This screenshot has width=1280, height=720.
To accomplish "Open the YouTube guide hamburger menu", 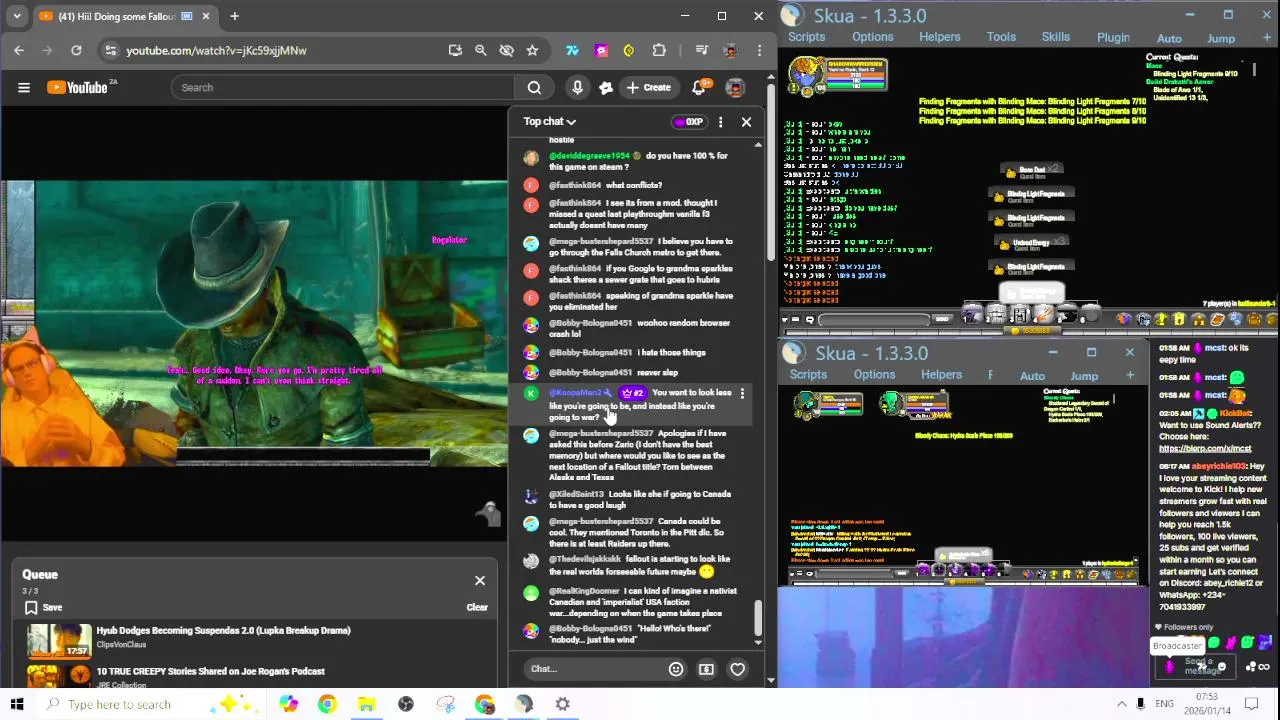I will pos(24,88).
